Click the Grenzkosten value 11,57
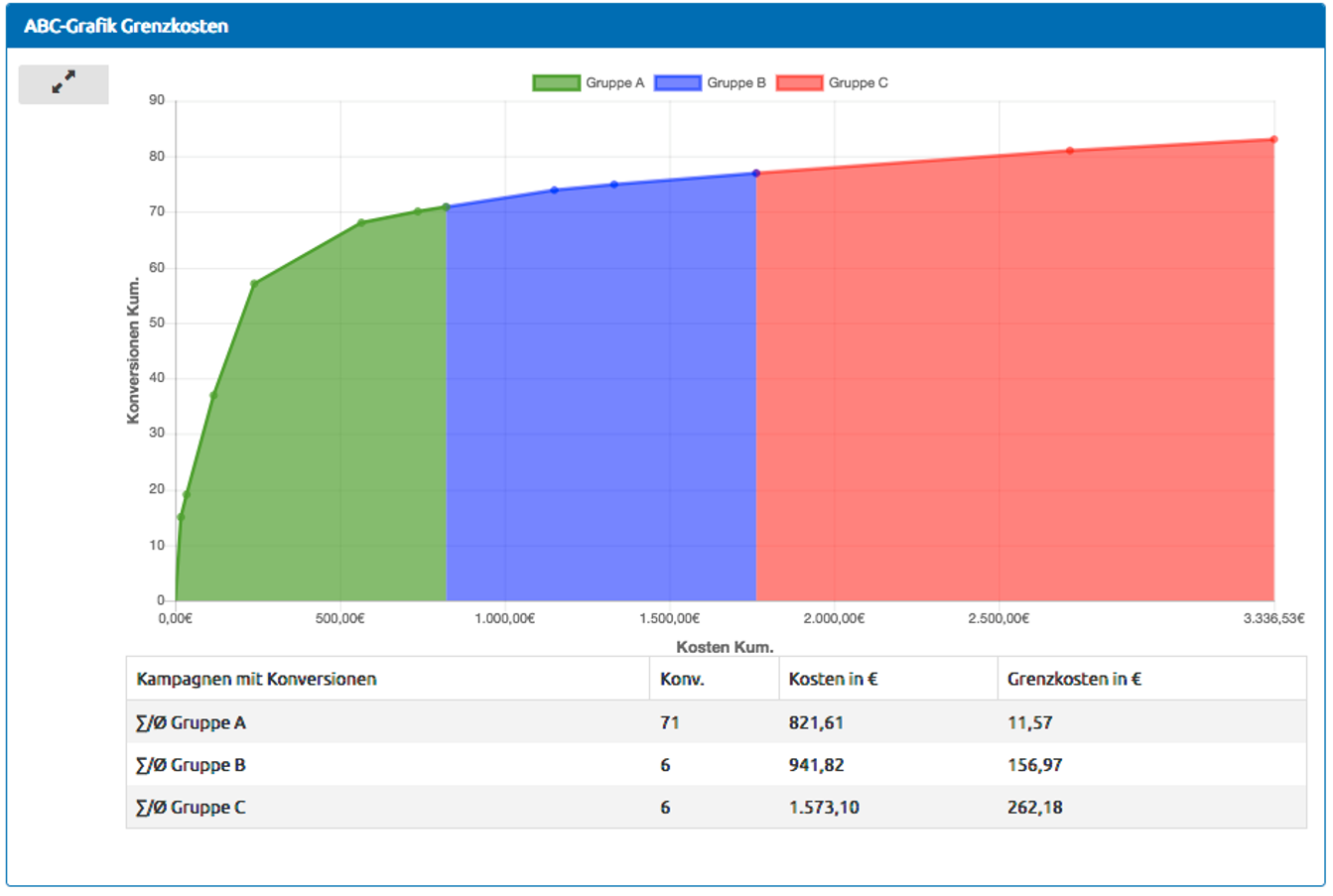1333x896 pixels. pyautogui.click(x=1029, y=723)
